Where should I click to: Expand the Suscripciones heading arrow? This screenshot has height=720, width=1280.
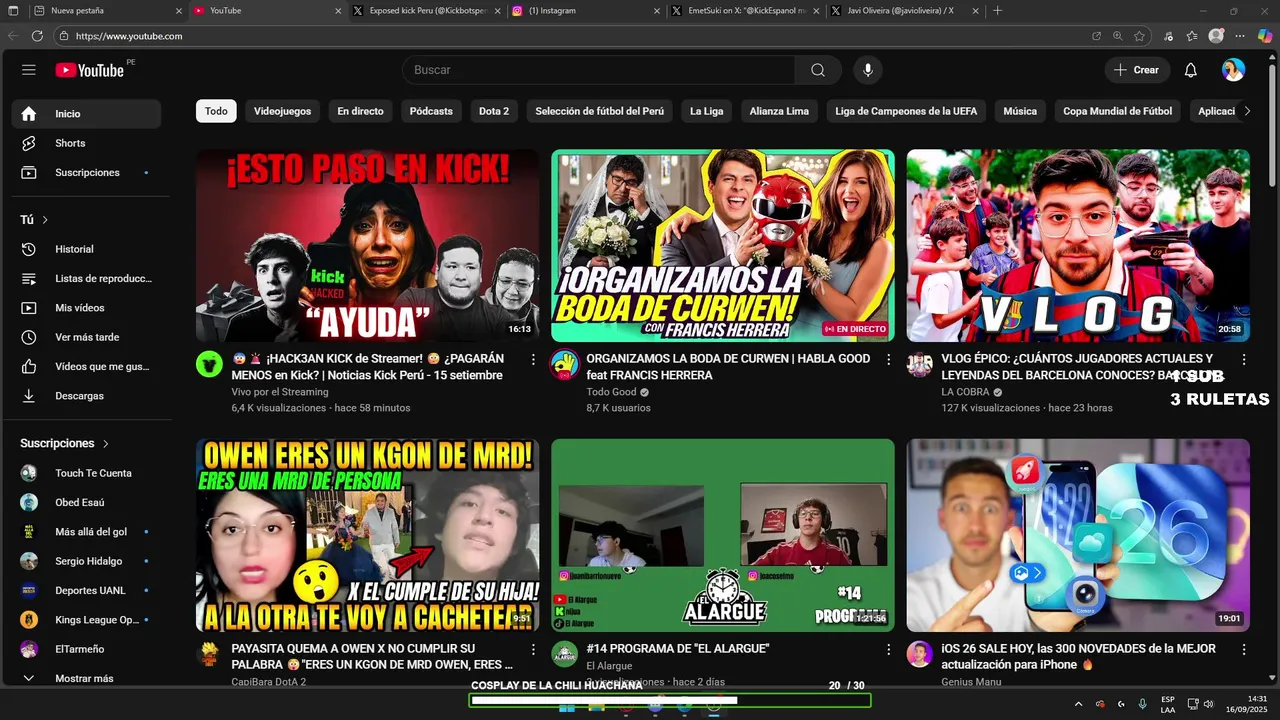pos(105,443)
